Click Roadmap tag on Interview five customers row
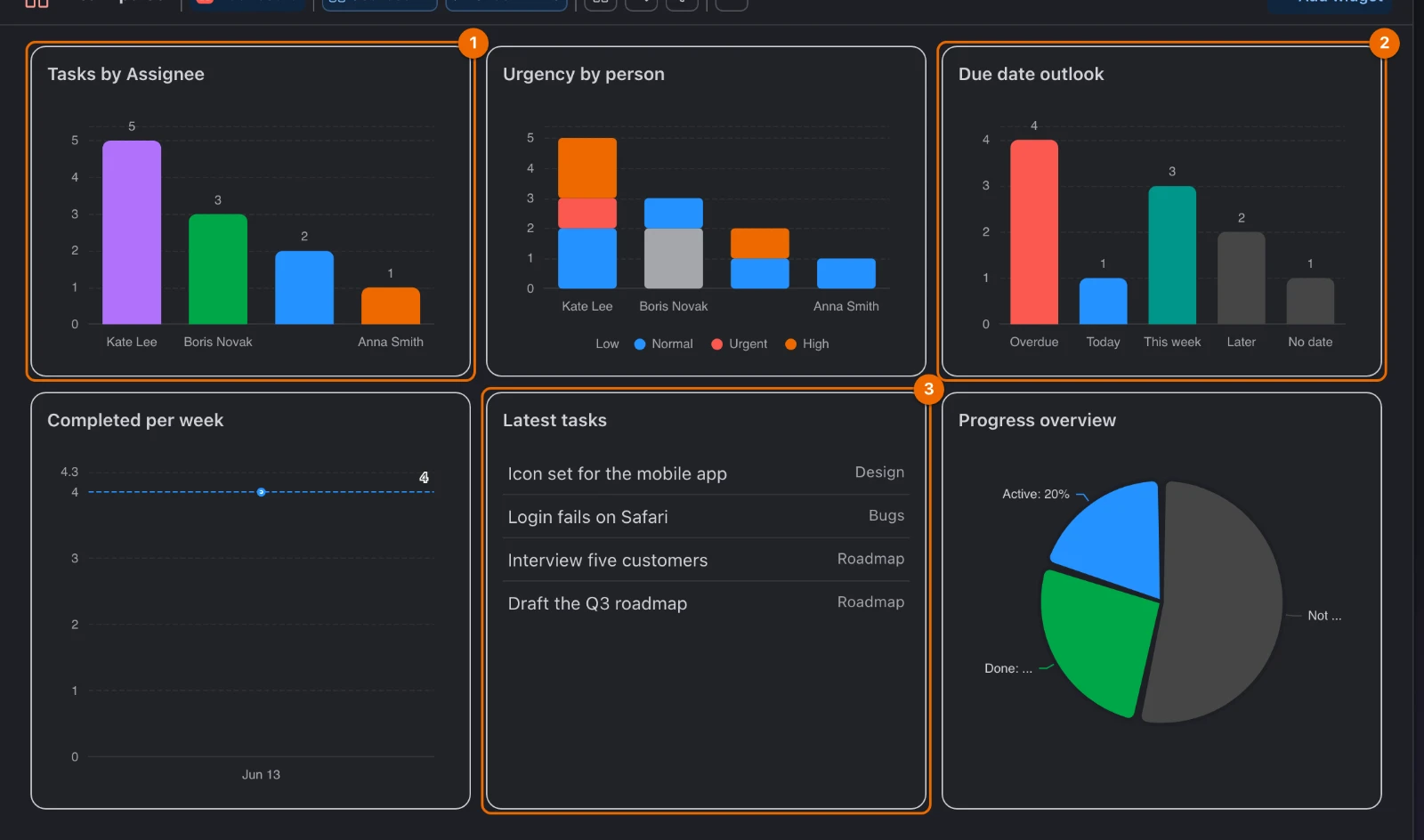The width and height of the screenshot is (1424, 840). (x=870, y=559)
